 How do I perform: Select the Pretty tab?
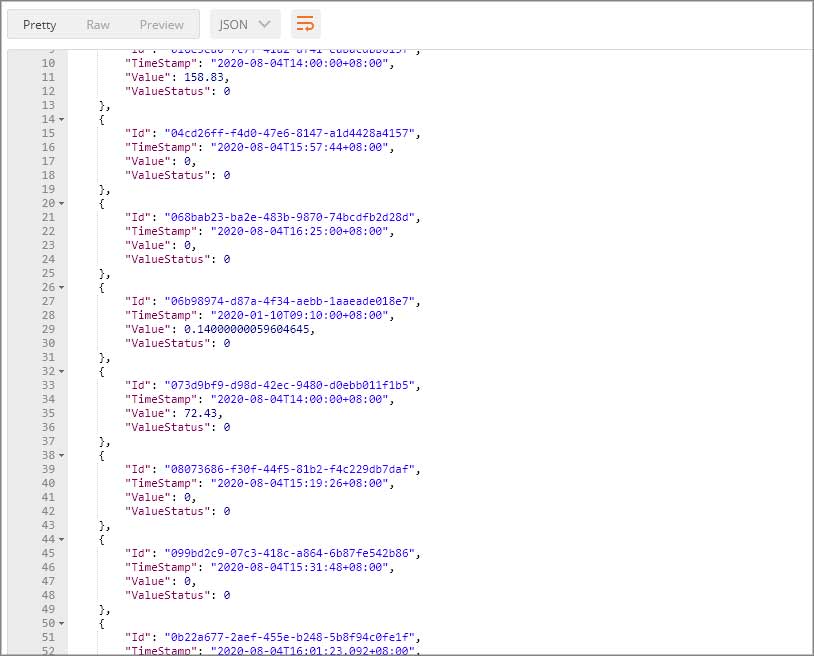coord(39,24)
